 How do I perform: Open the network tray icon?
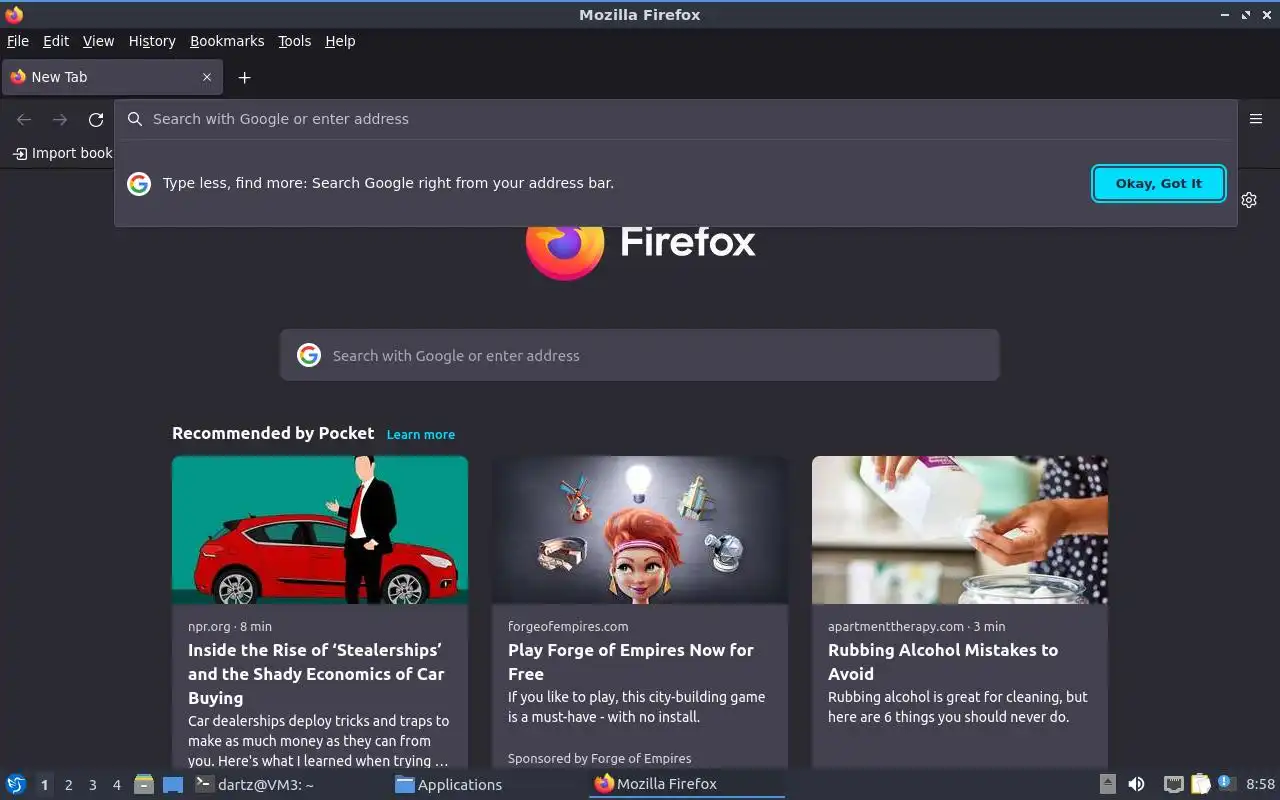[1174, 784]
